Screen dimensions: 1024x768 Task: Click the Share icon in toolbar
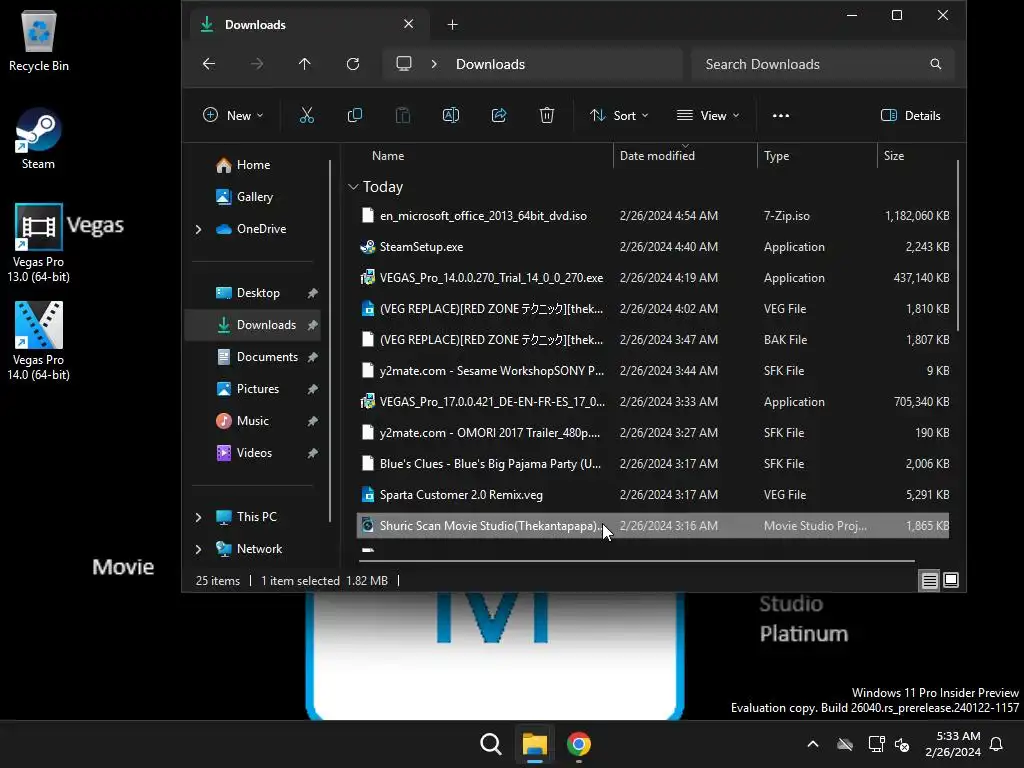499,116
